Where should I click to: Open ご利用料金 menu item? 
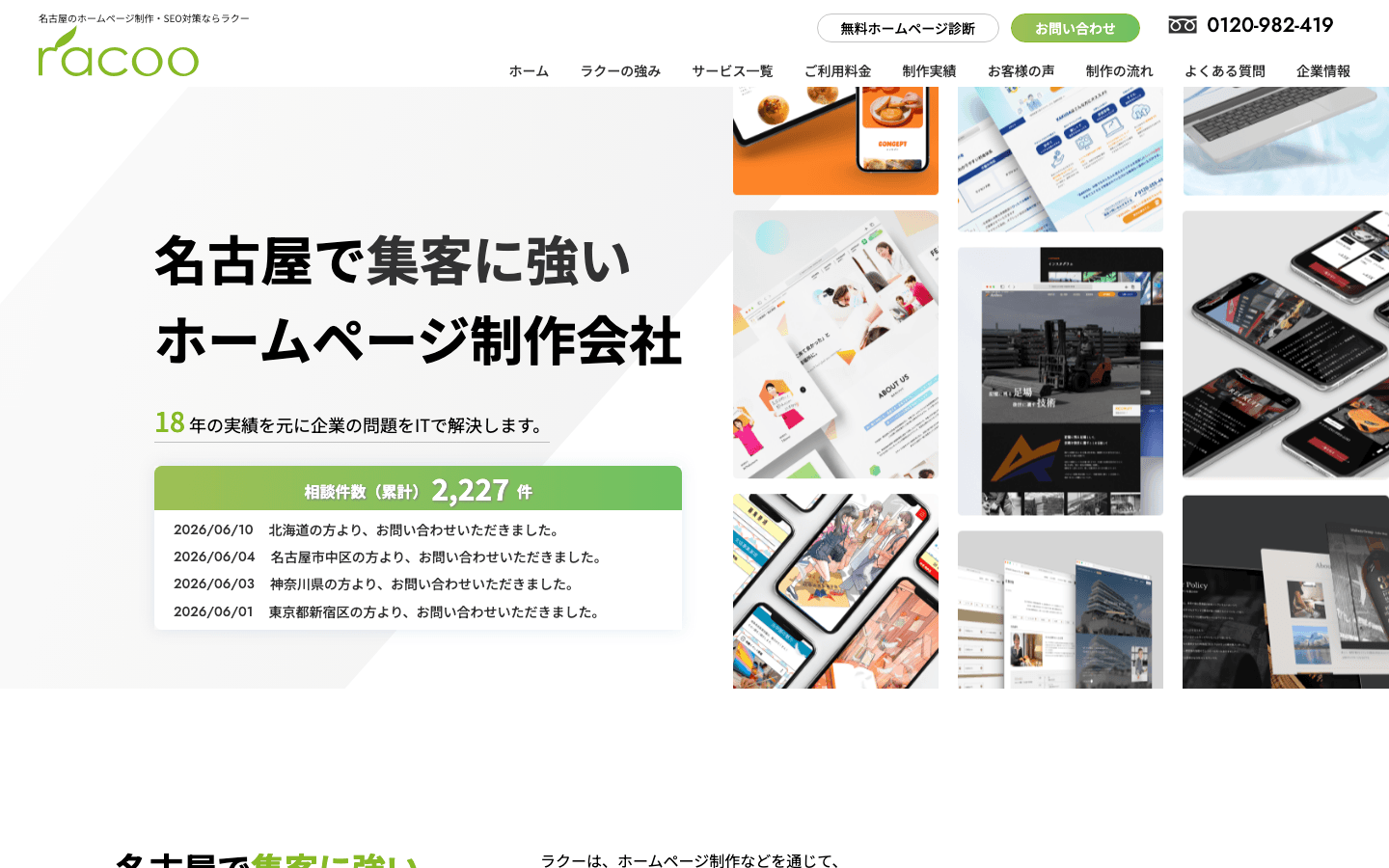pyautogui.click(x=837, y=70)
